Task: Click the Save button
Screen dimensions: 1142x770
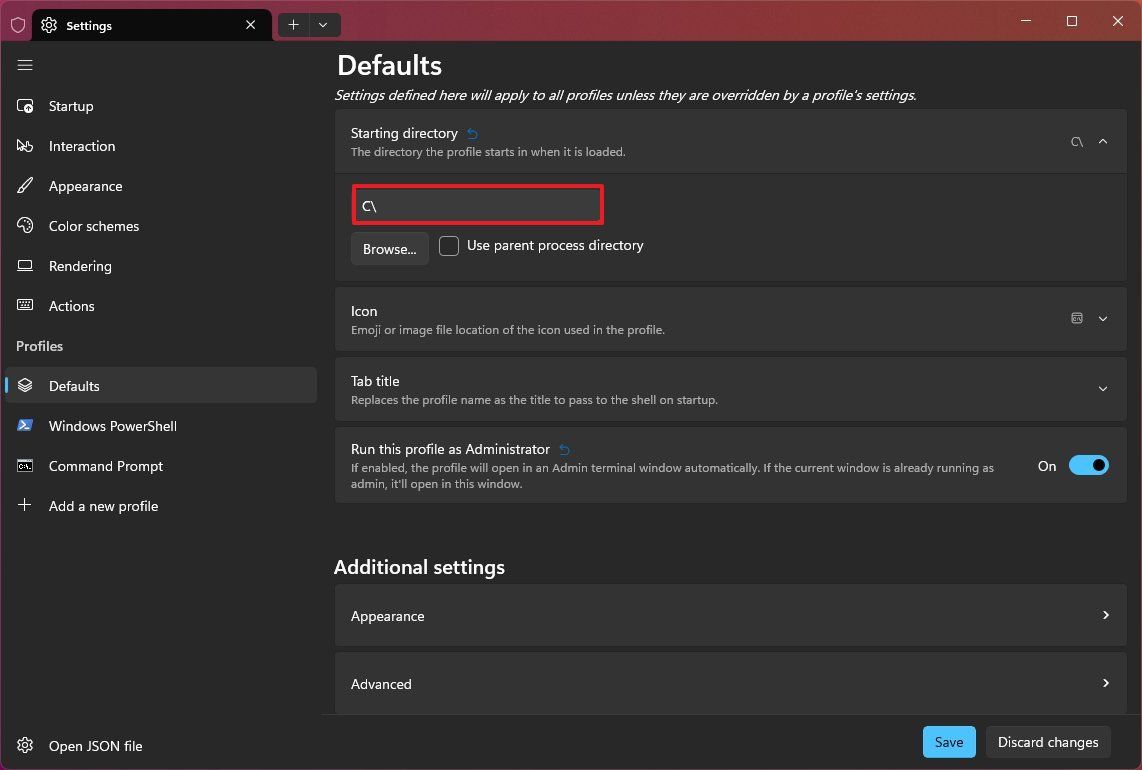Action: pos(948,742)
